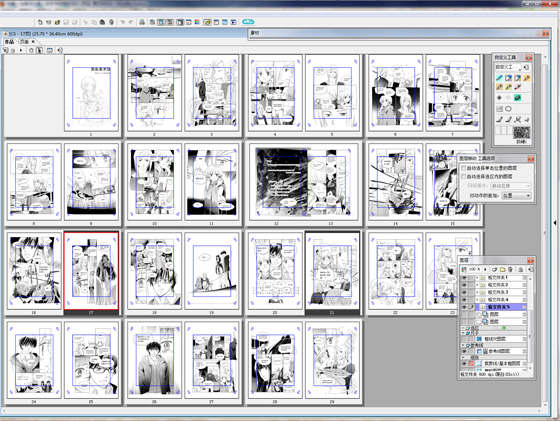Hide 组文件夹1 with its eye icon
Viewport: 560px width, 421px height.
(464, 278)
